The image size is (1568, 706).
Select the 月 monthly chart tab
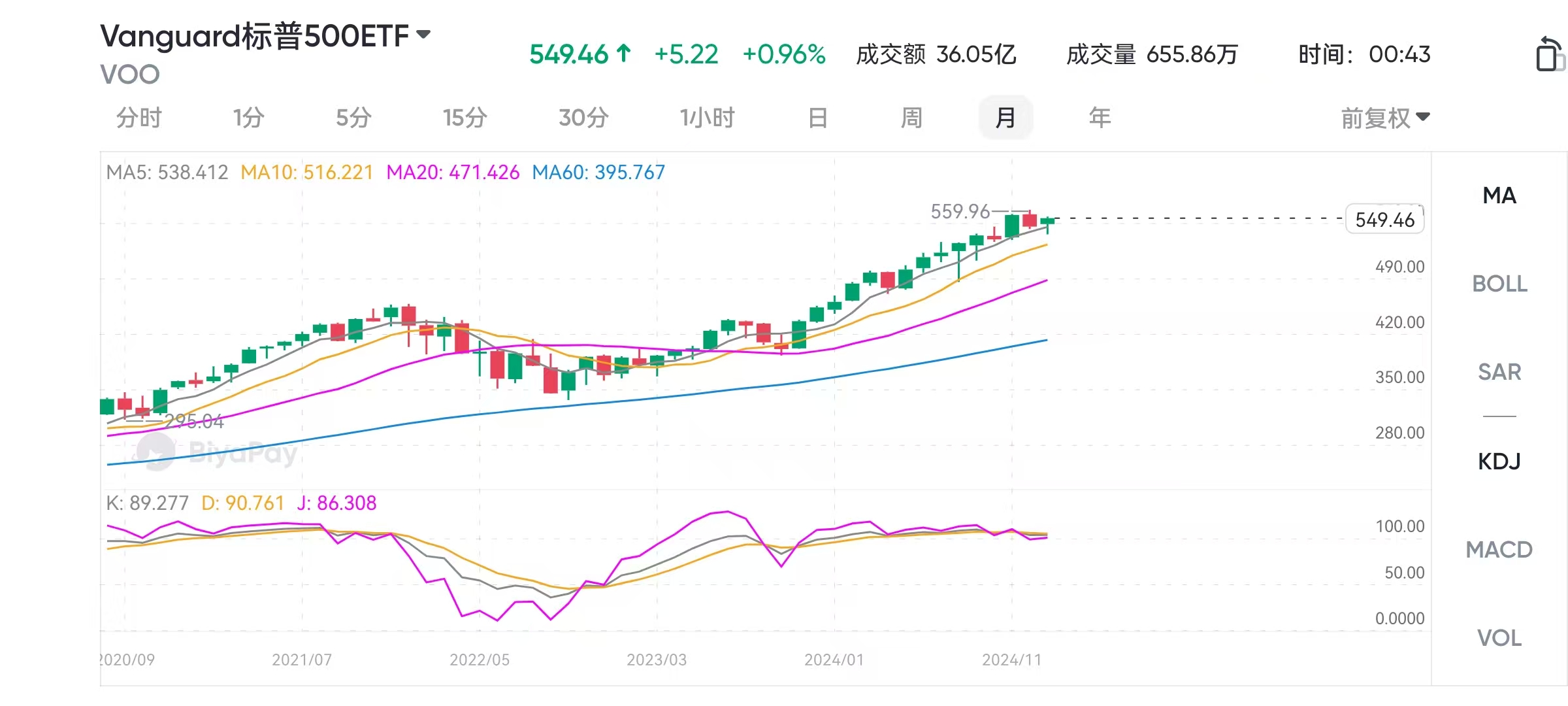[1005, 118]
